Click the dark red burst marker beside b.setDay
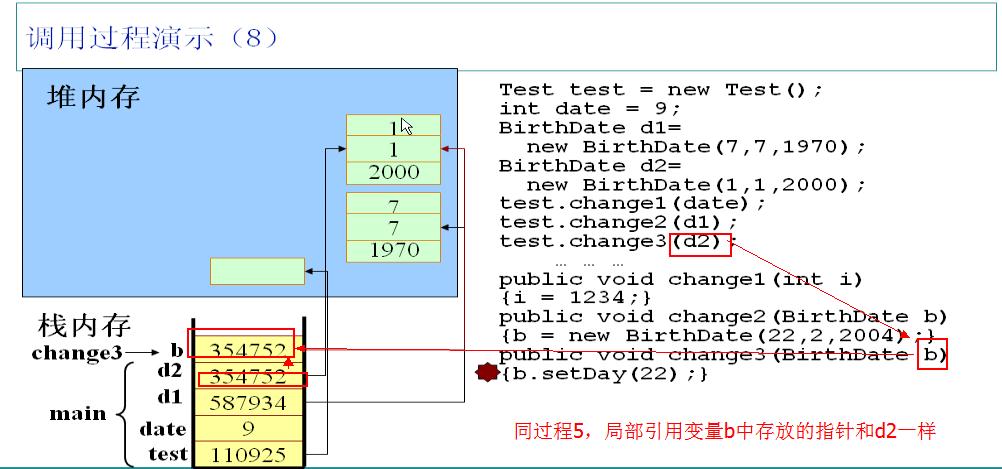Screen dimensions: 1002x469 coord(487,373)
